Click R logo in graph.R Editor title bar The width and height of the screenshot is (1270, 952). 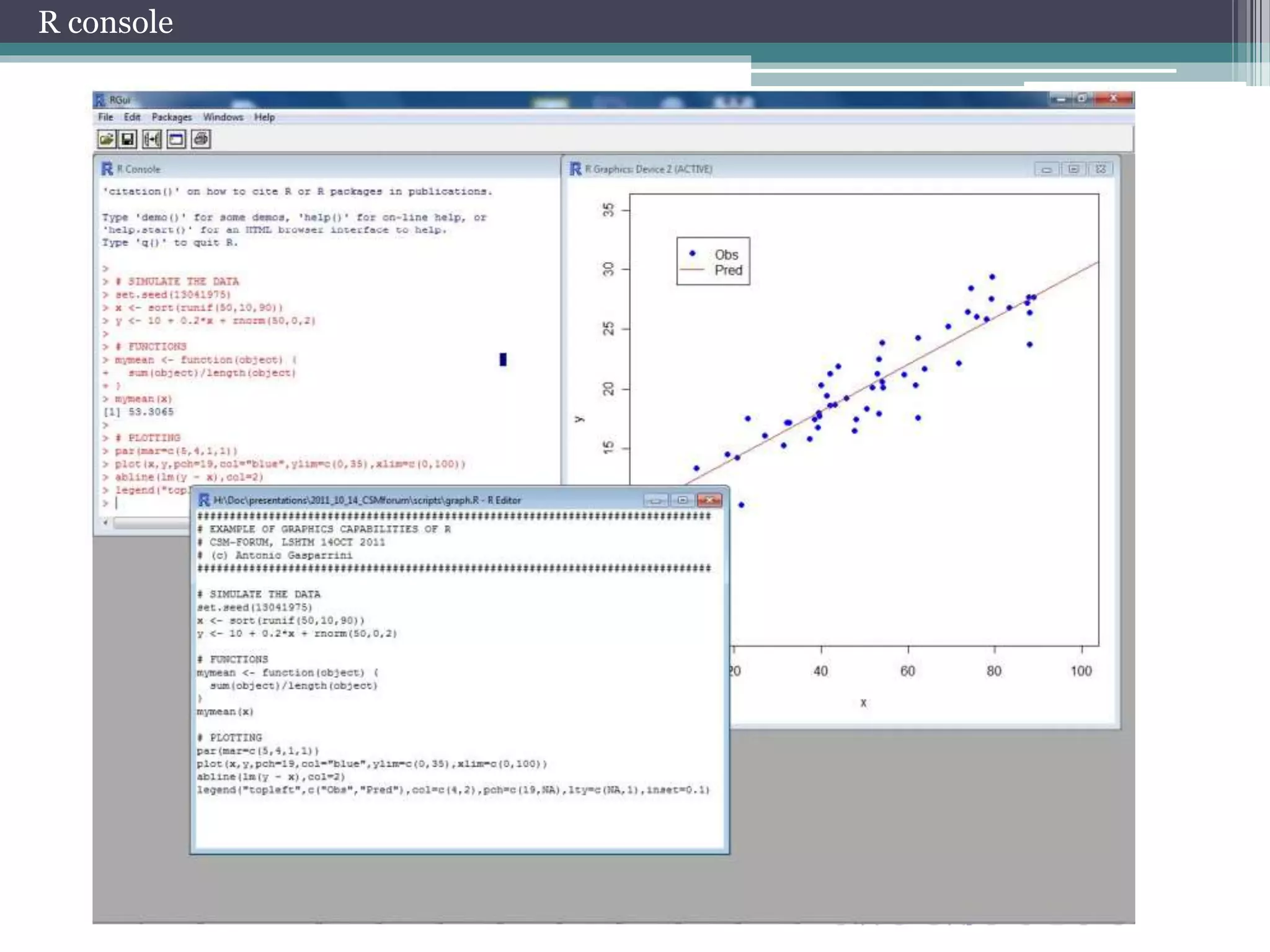[203, 500]
